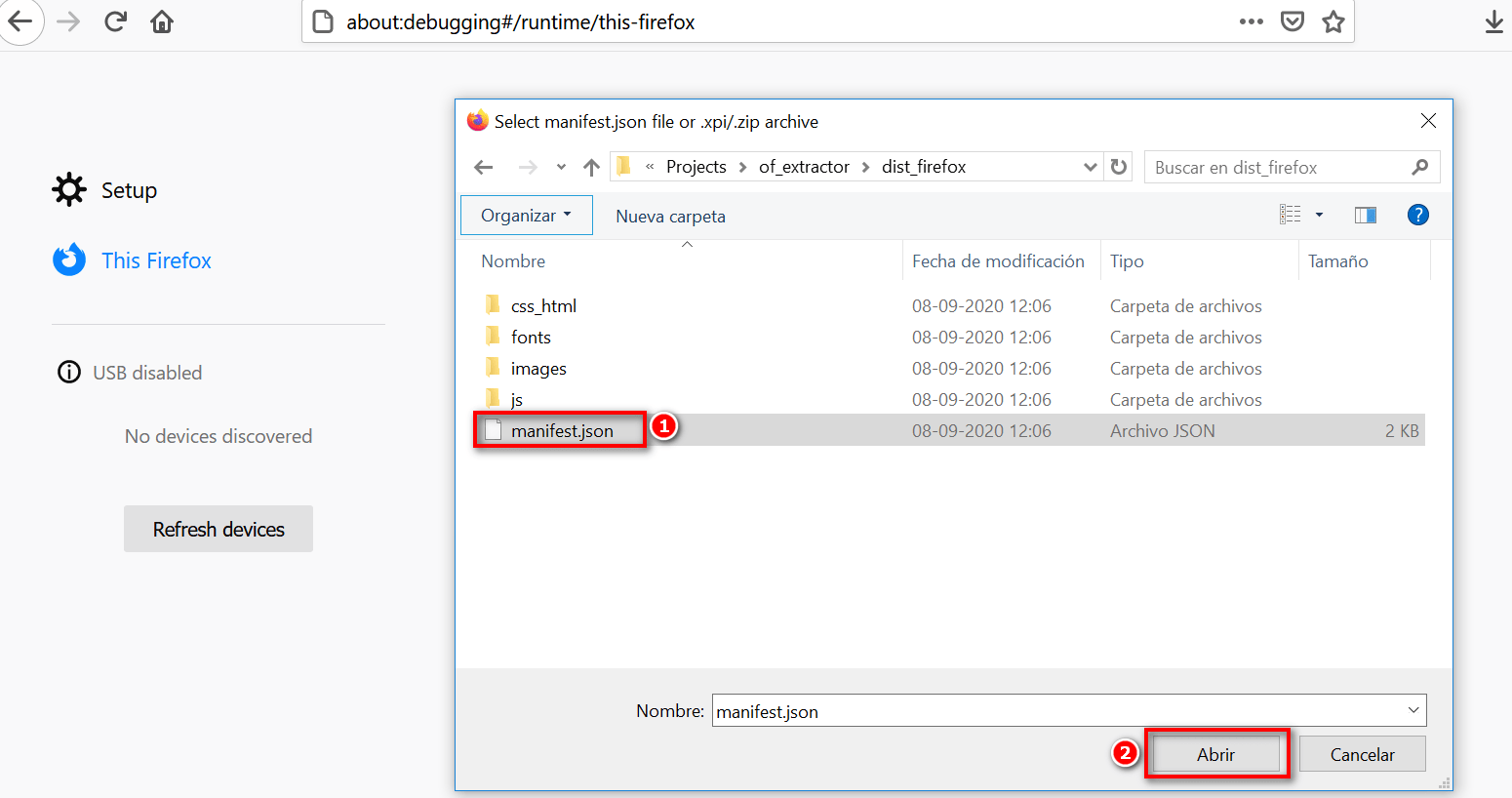Click Cancelar button
1512x798 pixels.
1362,754
